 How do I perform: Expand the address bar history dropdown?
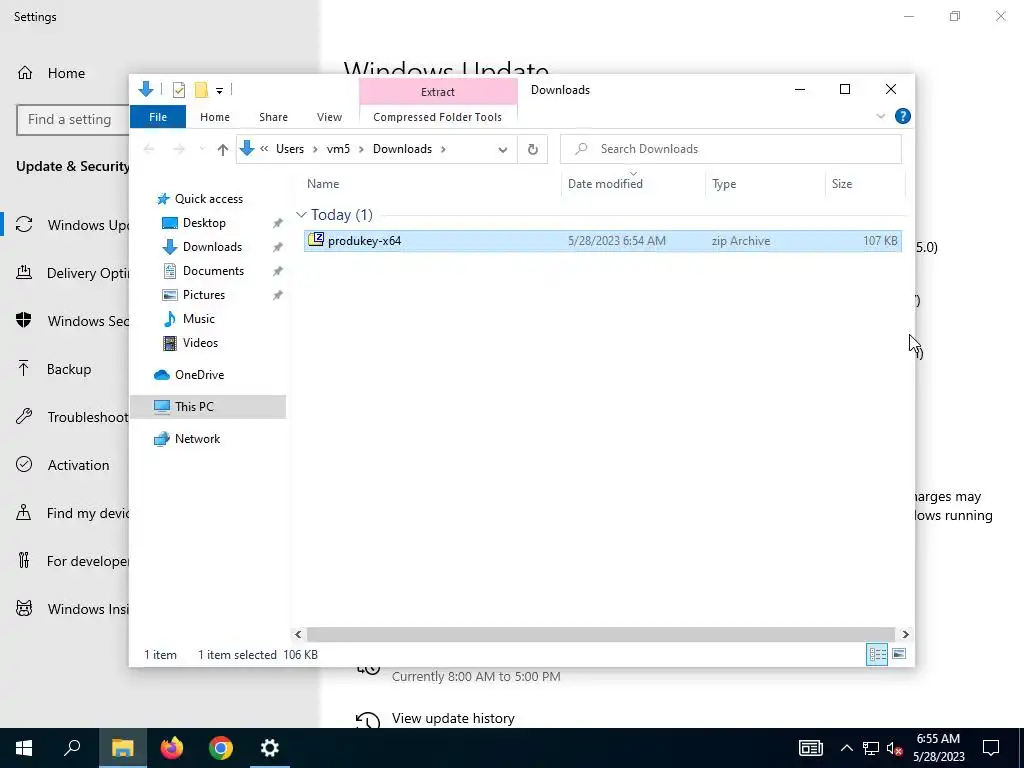[x=502, y=150]
